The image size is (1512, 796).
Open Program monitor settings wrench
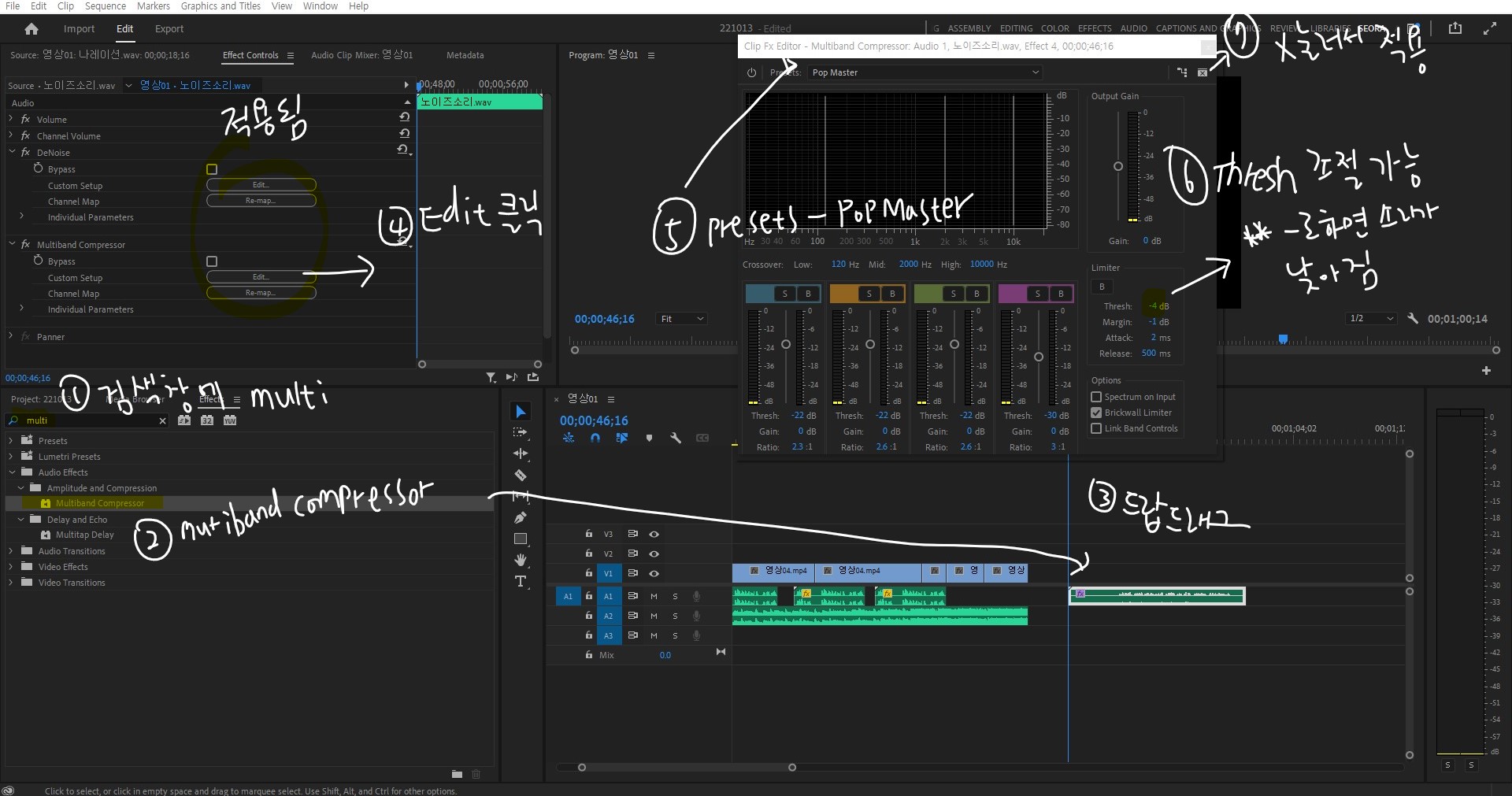pos(1413,319)
